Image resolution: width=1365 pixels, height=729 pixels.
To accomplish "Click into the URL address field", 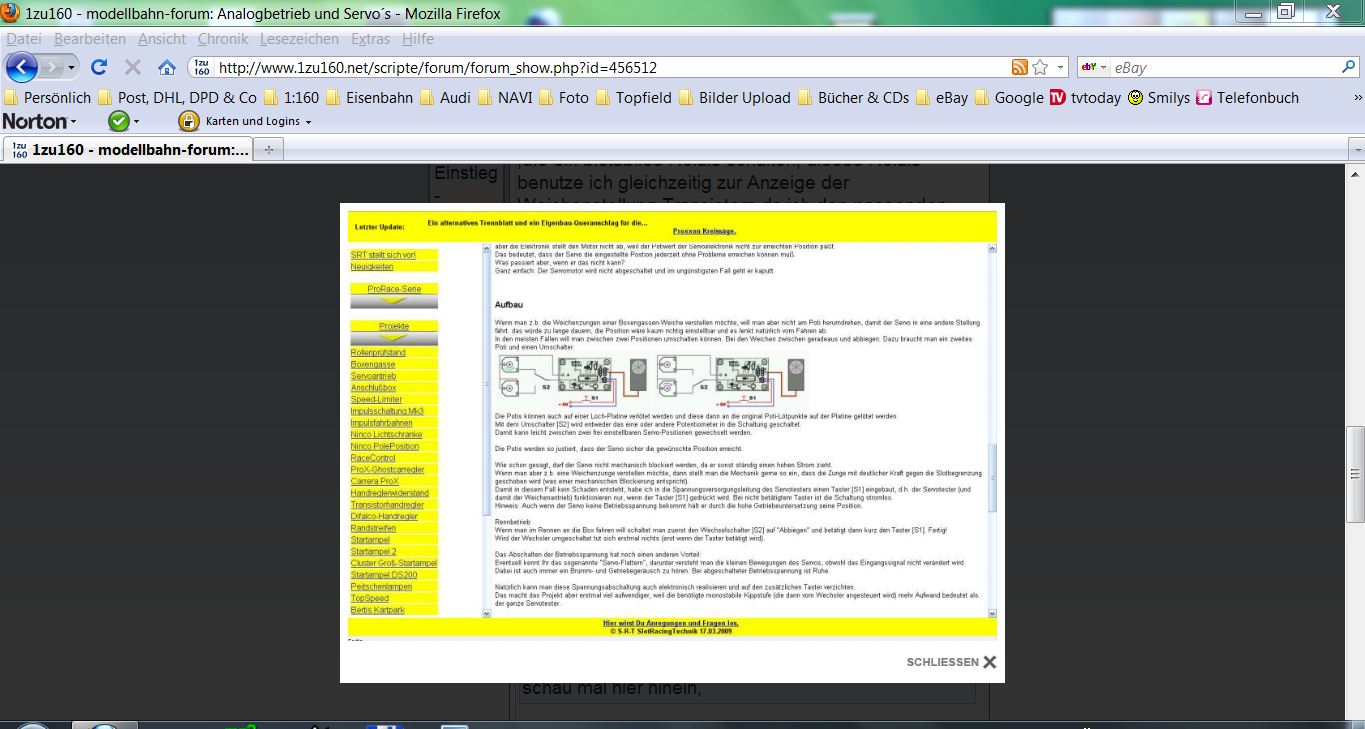I will coord(600,67).
